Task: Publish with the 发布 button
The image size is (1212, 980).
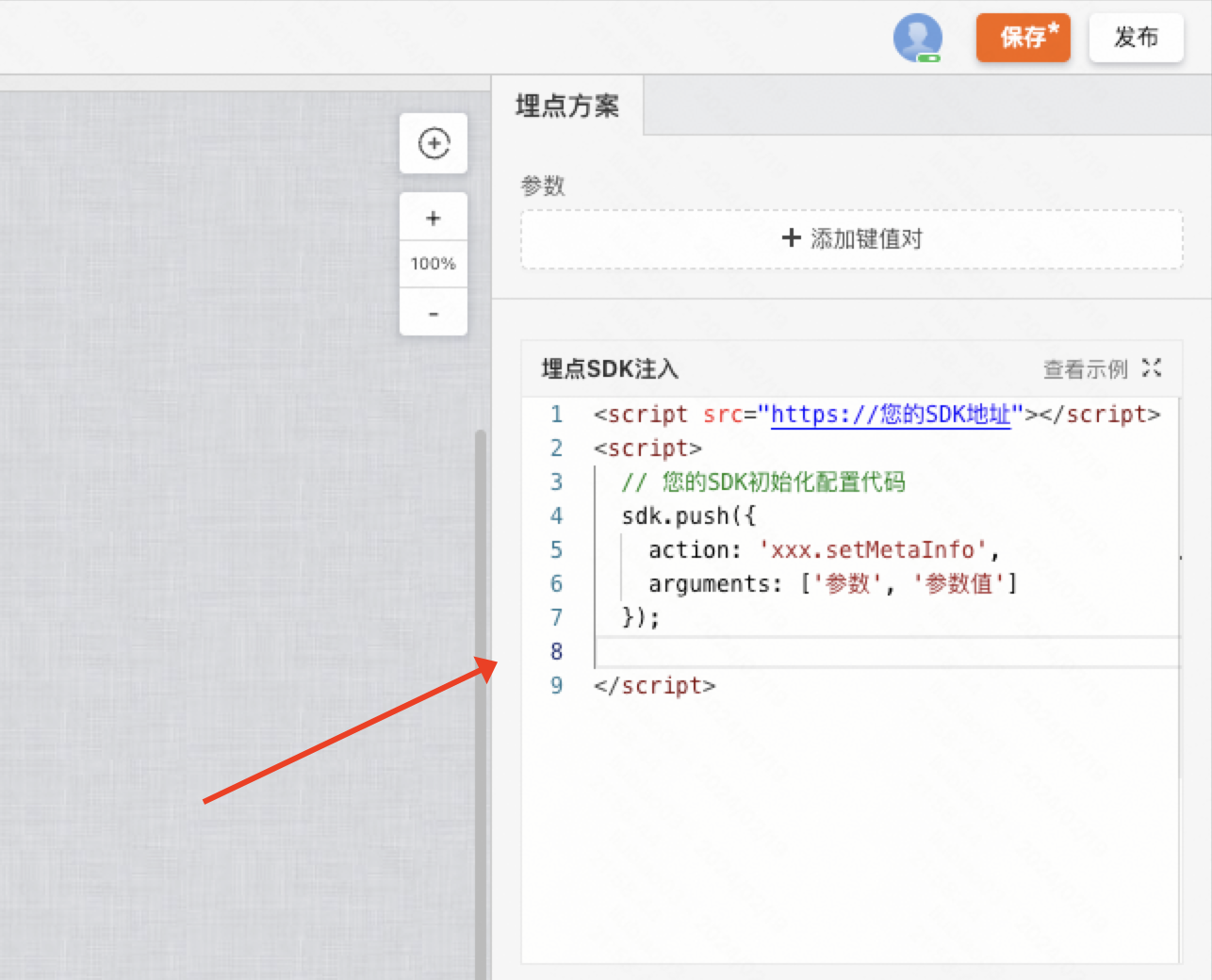Action: (x=1136, y=38)
